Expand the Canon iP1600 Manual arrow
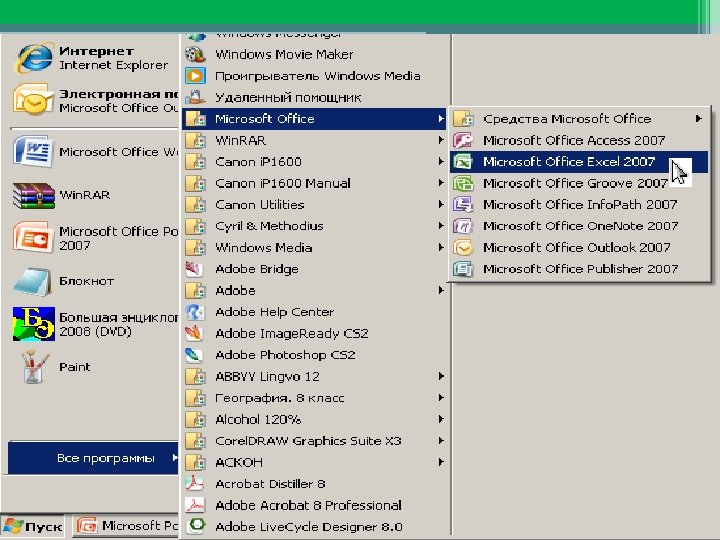This screenshot has width=720, height=540. (441, 183)
